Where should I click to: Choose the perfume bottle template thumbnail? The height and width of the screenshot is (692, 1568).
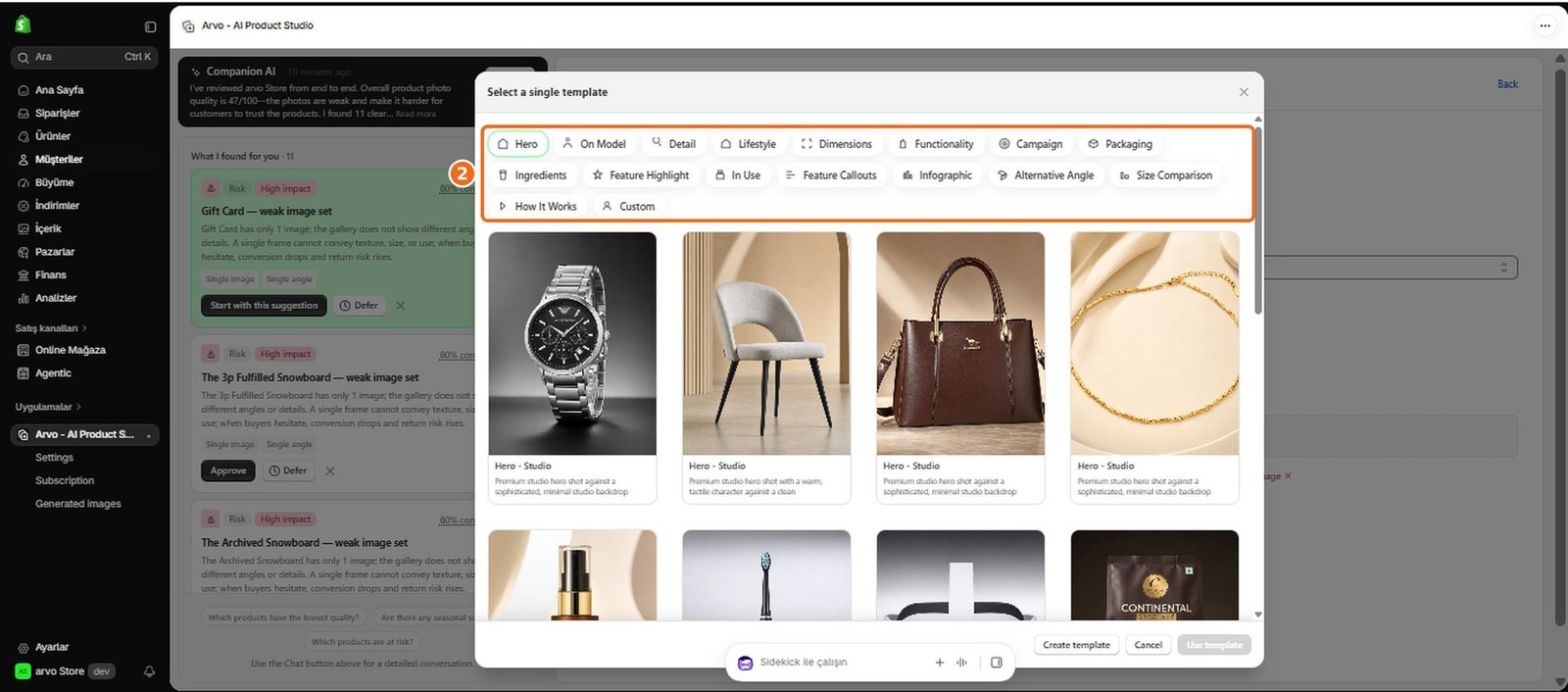(x=572, y=575)
